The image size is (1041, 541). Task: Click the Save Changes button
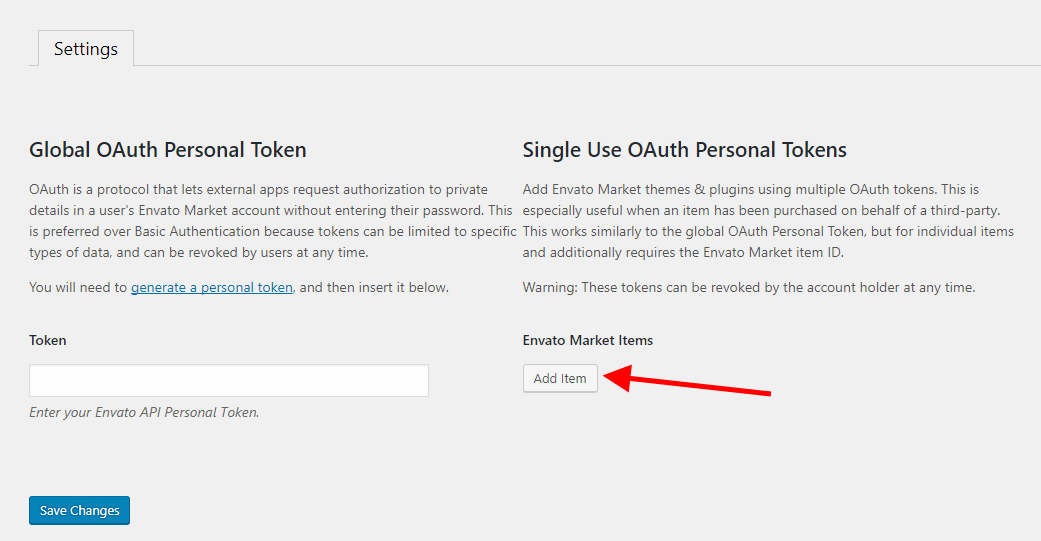pos(79,510)
